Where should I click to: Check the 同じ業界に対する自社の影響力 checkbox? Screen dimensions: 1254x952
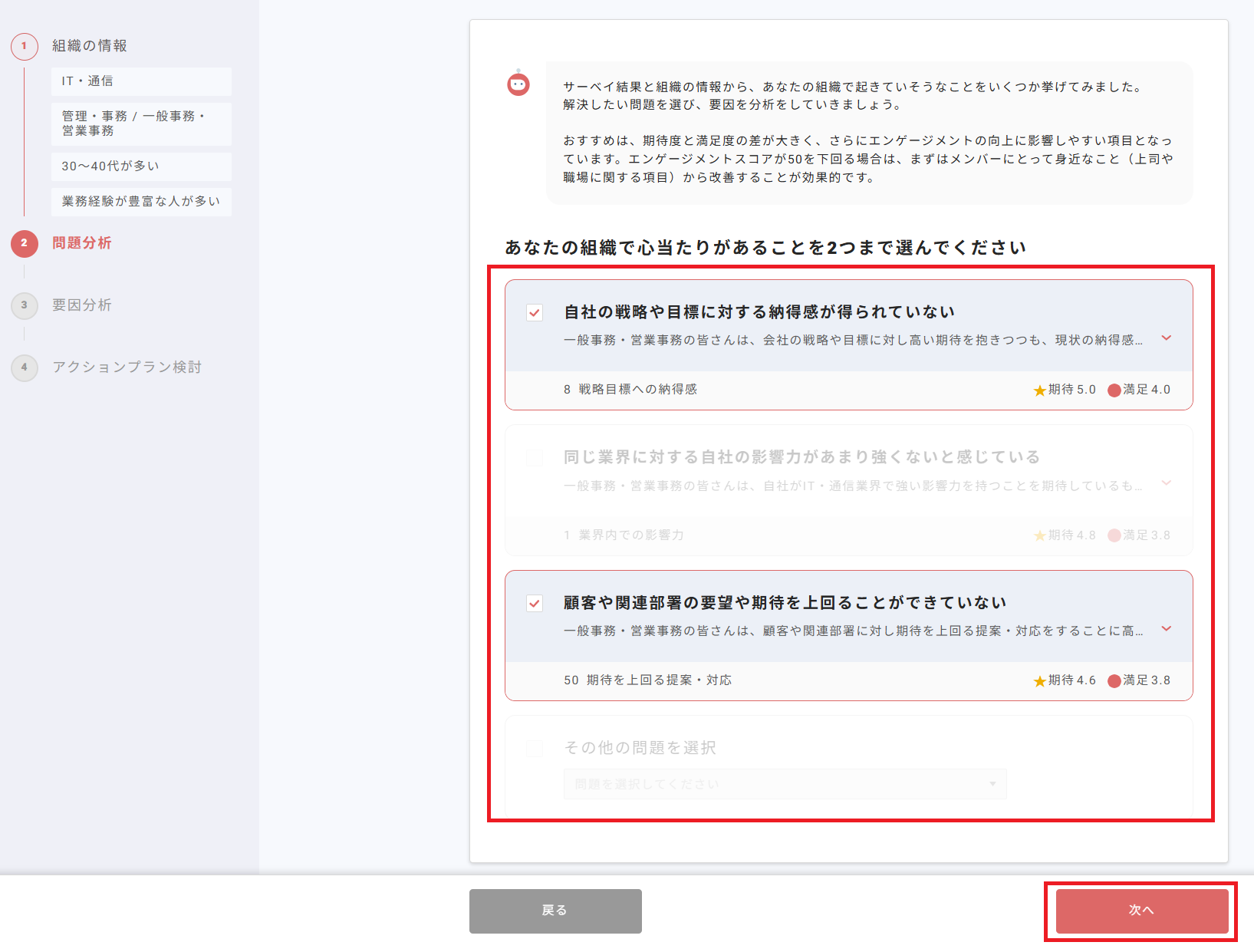pyautogui.click(x=535, y=458)
